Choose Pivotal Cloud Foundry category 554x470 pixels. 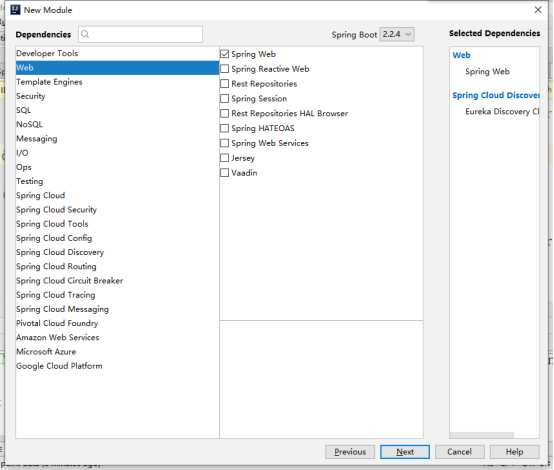(x=117, y=323)
